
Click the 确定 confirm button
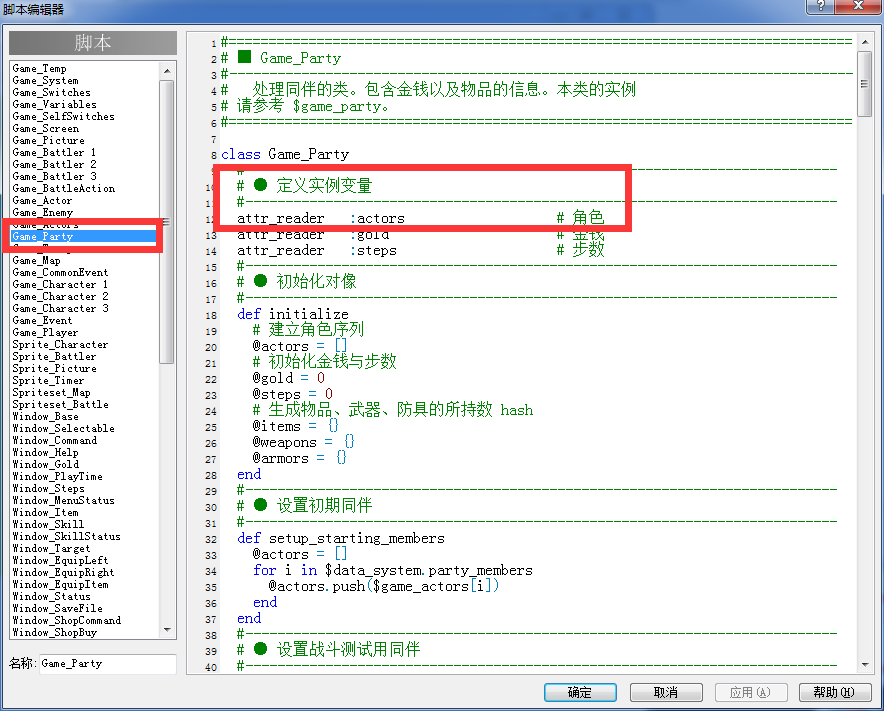point(580,692)
